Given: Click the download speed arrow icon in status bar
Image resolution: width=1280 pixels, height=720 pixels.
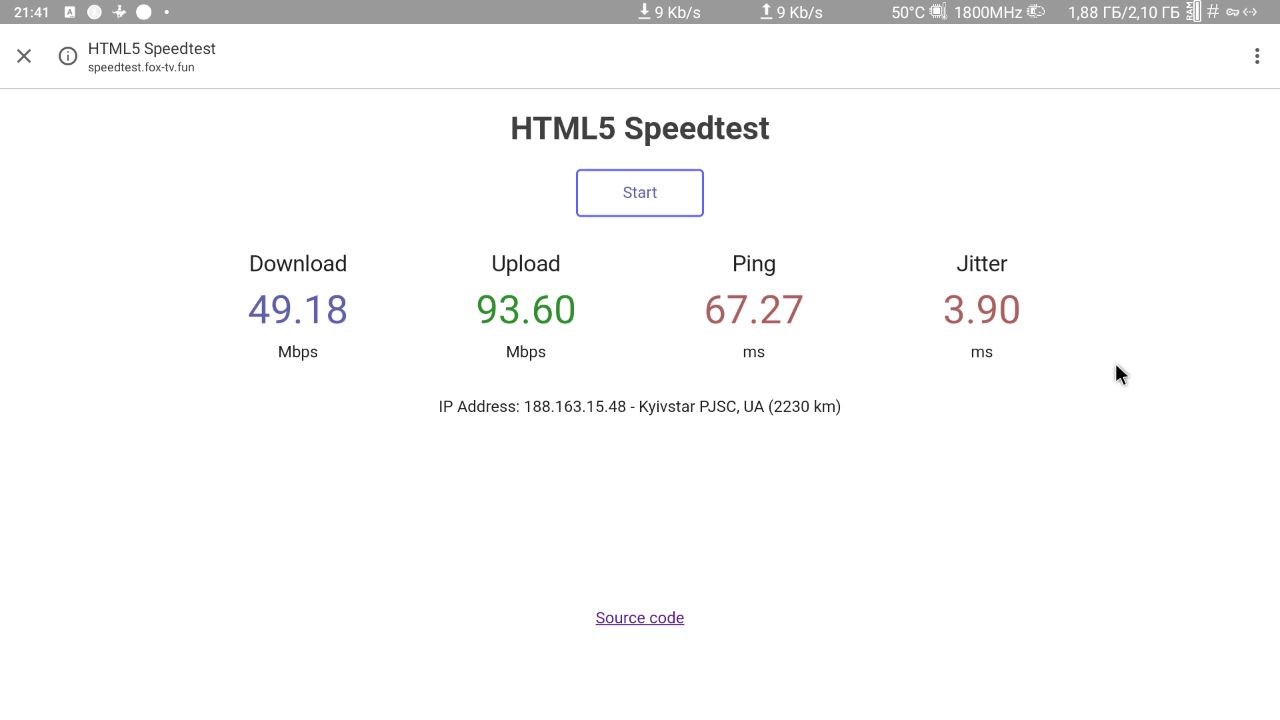Looking at the screenshot, I should [644, 12].
